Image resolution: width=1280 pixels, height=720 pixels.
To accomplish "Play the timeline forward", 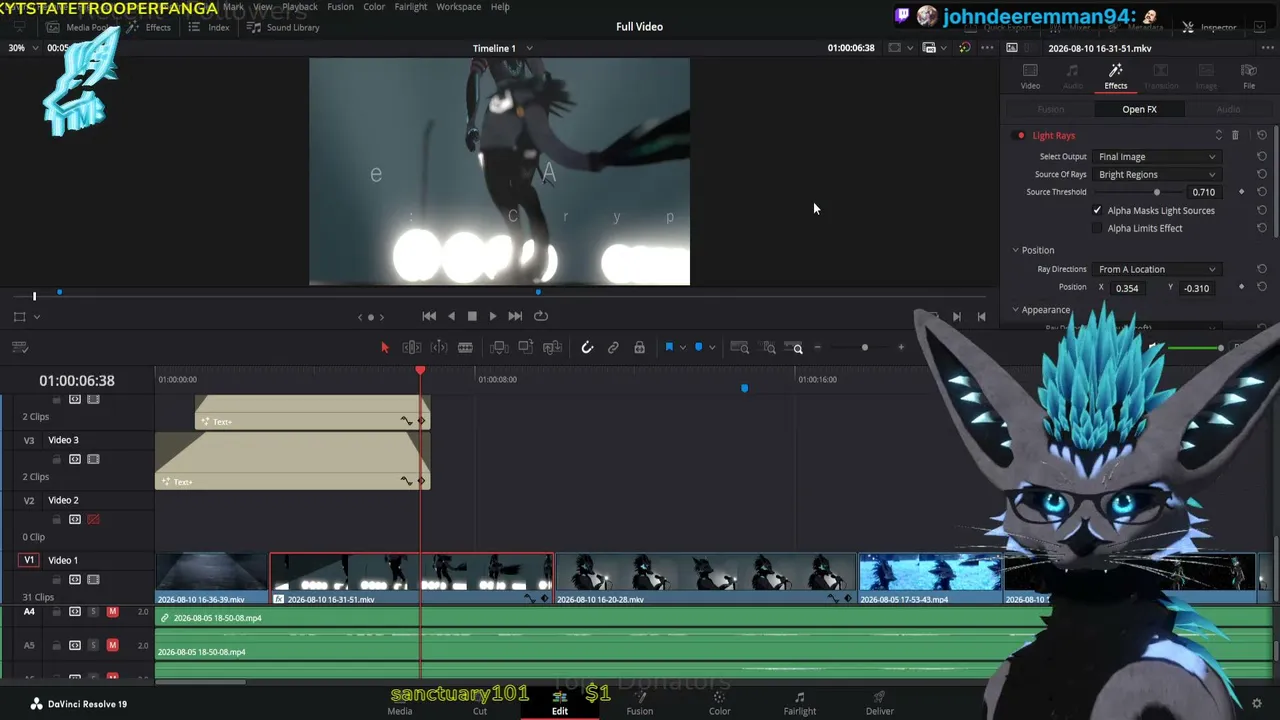I will click(x=493, y=316).
